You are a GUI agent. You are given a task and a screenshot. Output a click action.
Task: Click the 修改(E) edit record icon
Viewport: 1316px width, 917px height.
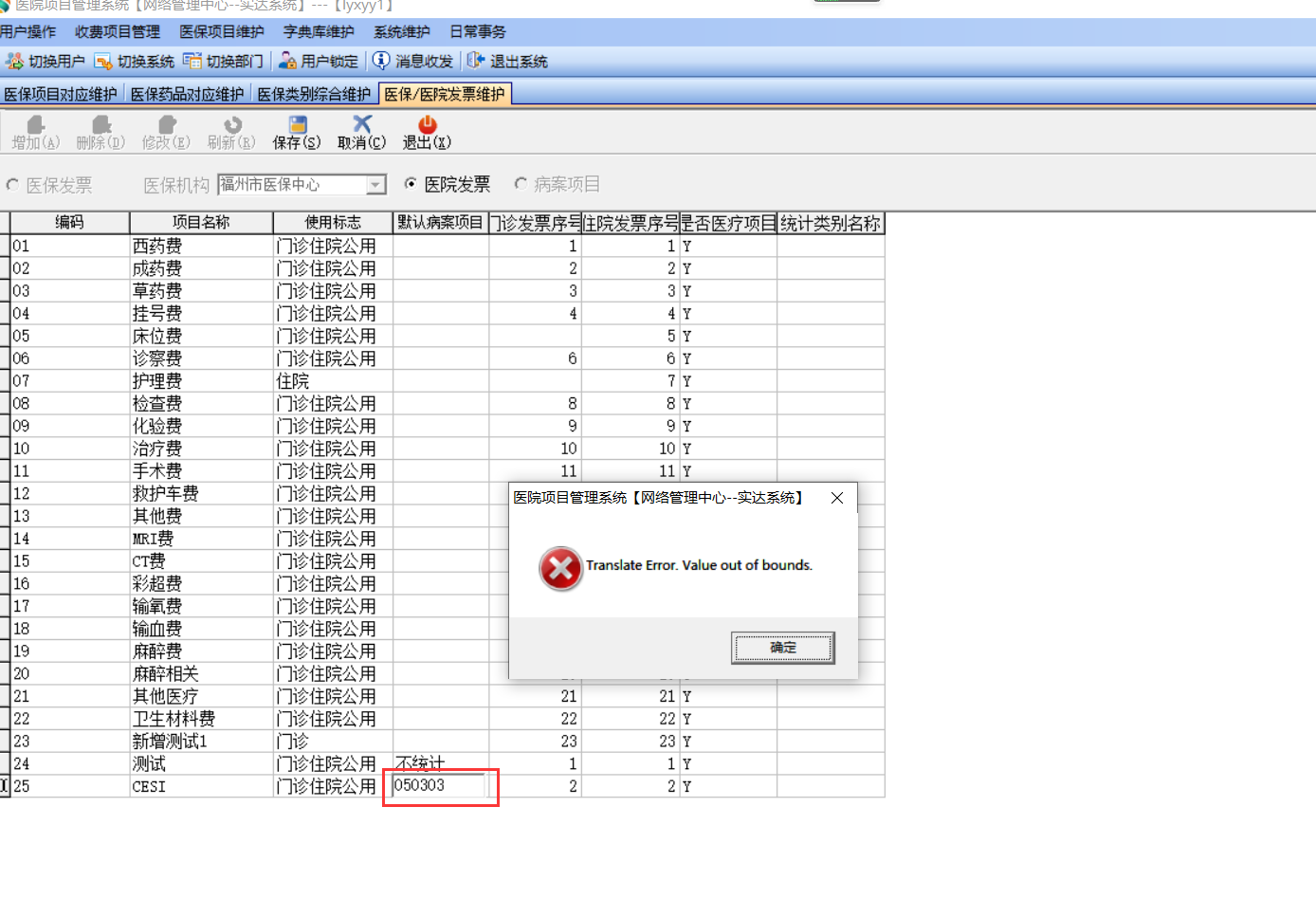coord(166,133)
